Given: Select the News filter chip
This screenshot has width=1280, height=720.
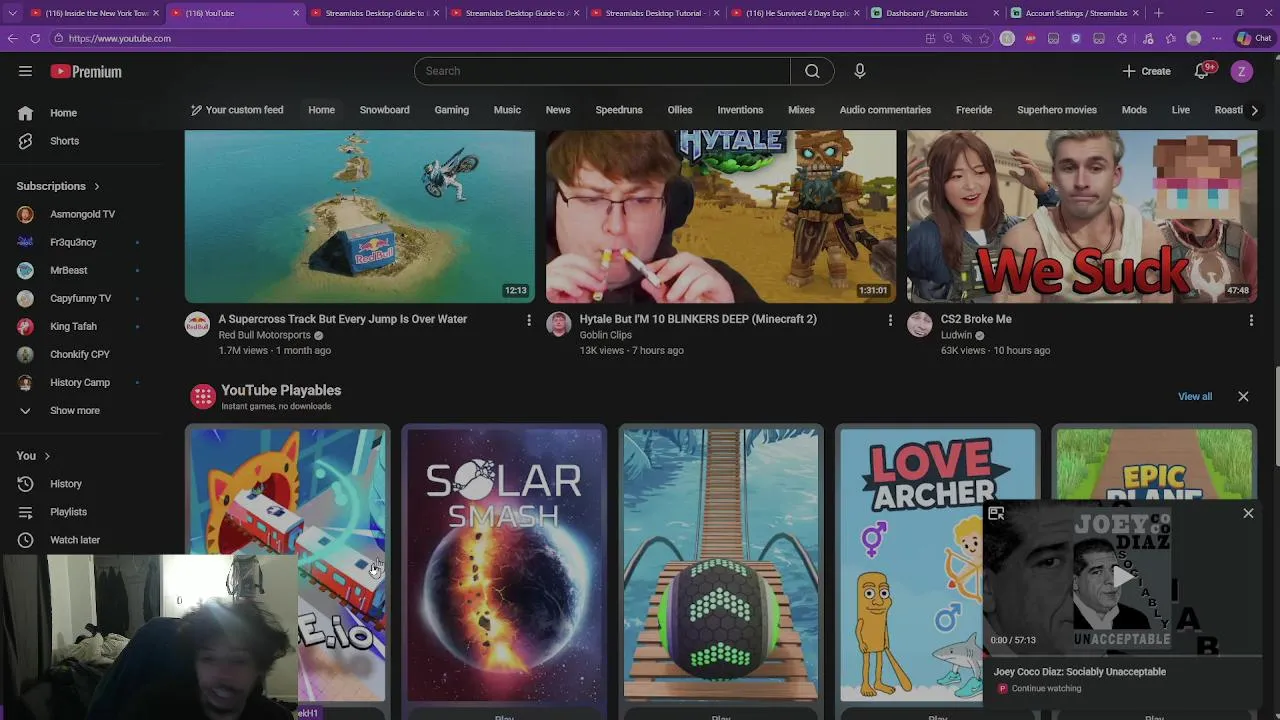Looking at the screenshot, I should coord(558,110).
